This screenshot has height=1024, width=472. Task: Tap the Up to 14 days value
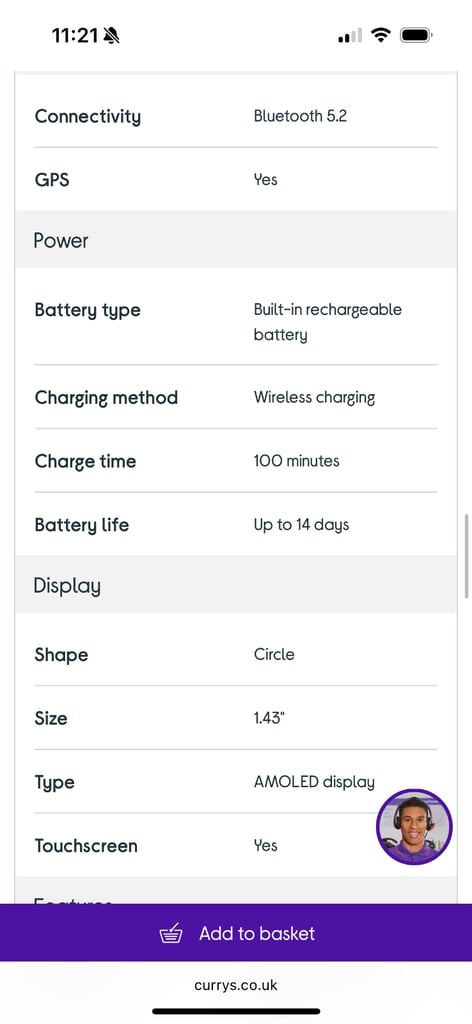coord(301,525)
